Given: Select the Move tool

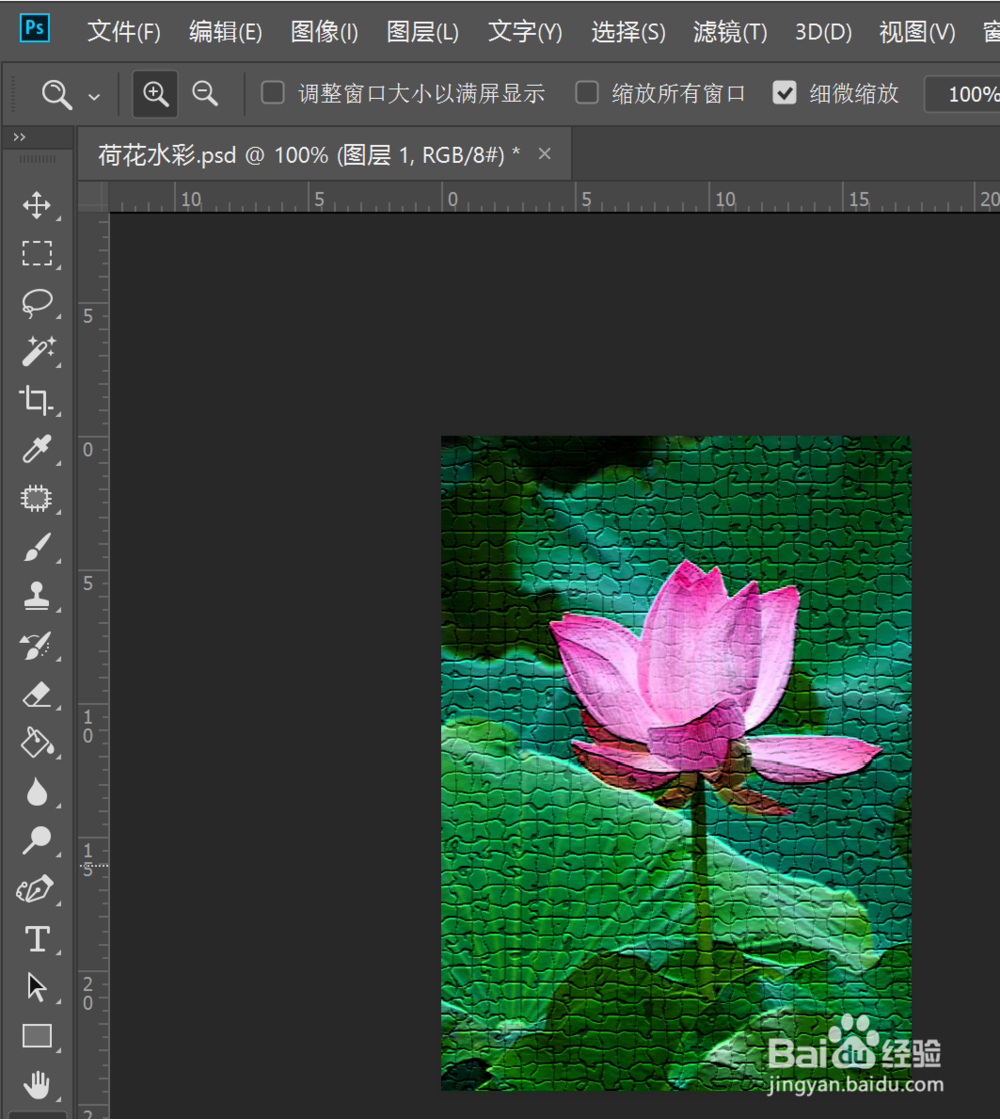Looking at the screenshot, I should [x=37, y=206].
